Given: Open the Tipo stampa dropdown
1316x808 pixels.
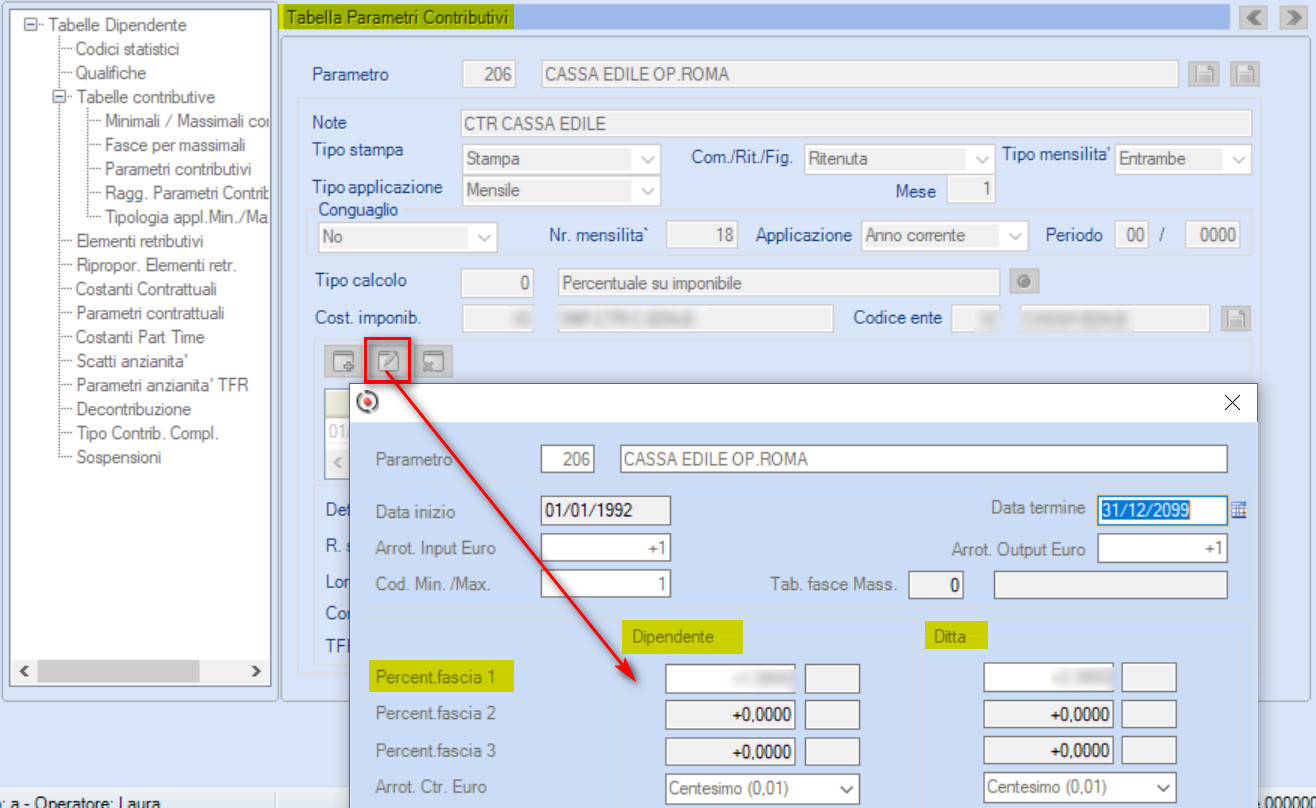Looking at the screenshot, I should coord(648,159).
